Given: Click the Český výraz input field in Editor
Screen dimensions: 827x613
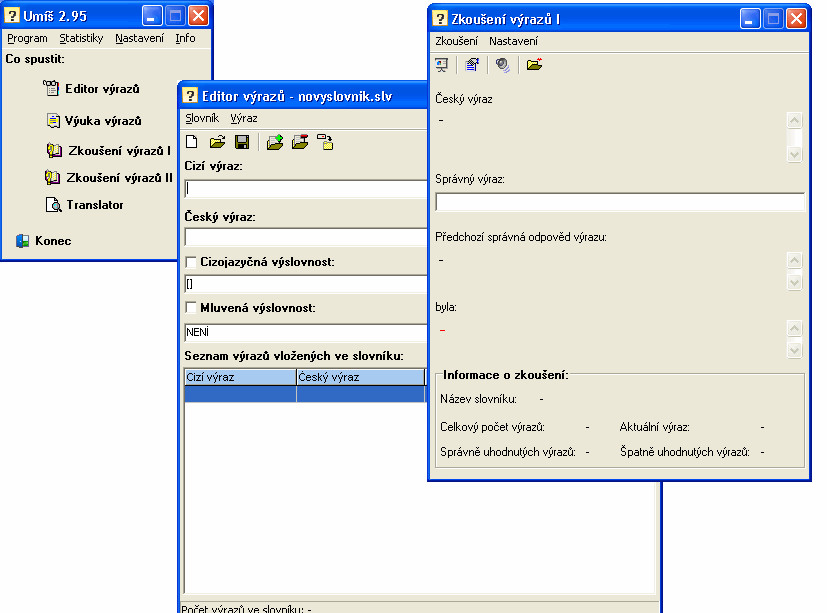Looking at the screenshot, I should tap(305, 237).
